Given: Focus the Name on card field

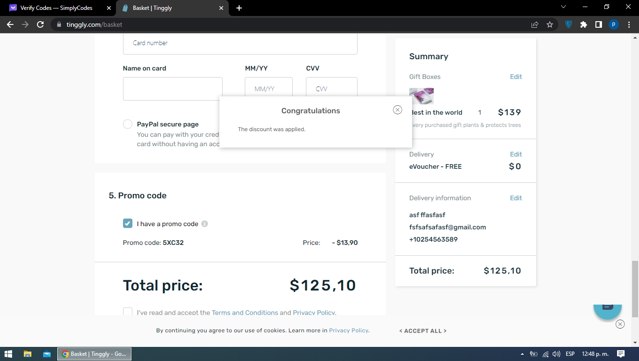Looking at the screenshot, I should pyautogui.click(x=172, y=89).
